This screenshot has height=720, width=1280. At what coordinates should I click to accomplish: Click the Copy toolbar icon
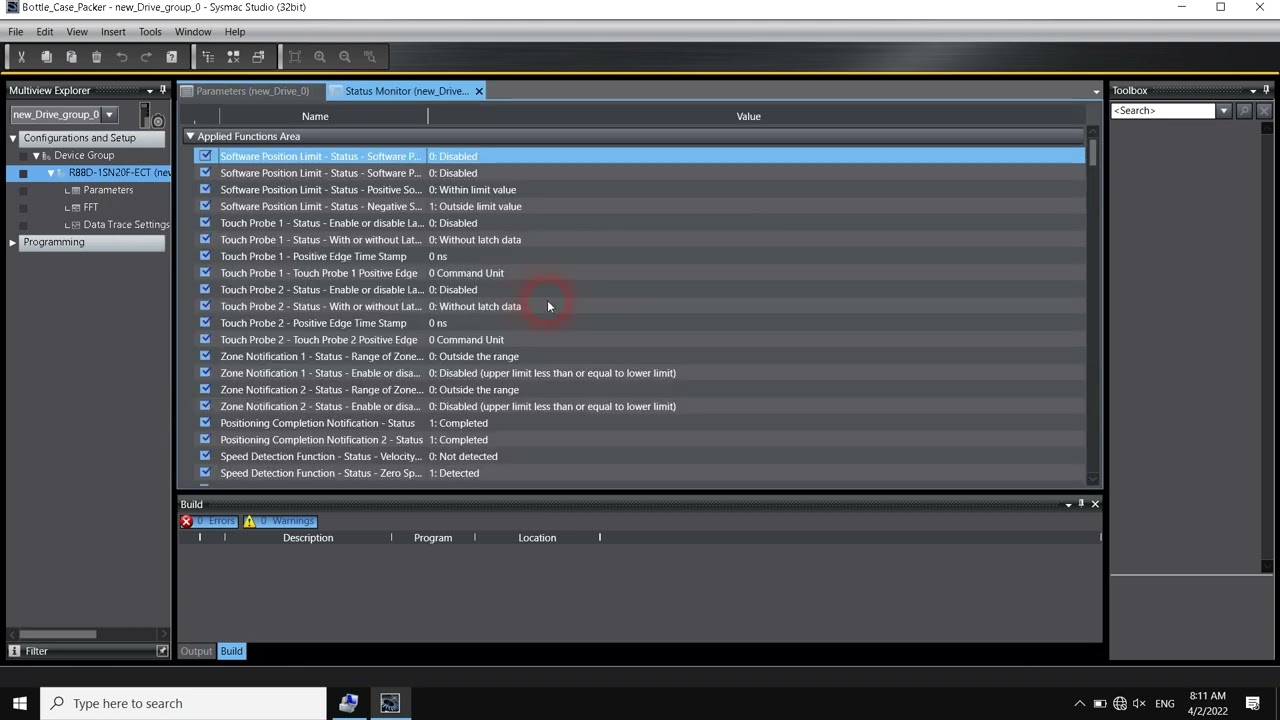46,57
